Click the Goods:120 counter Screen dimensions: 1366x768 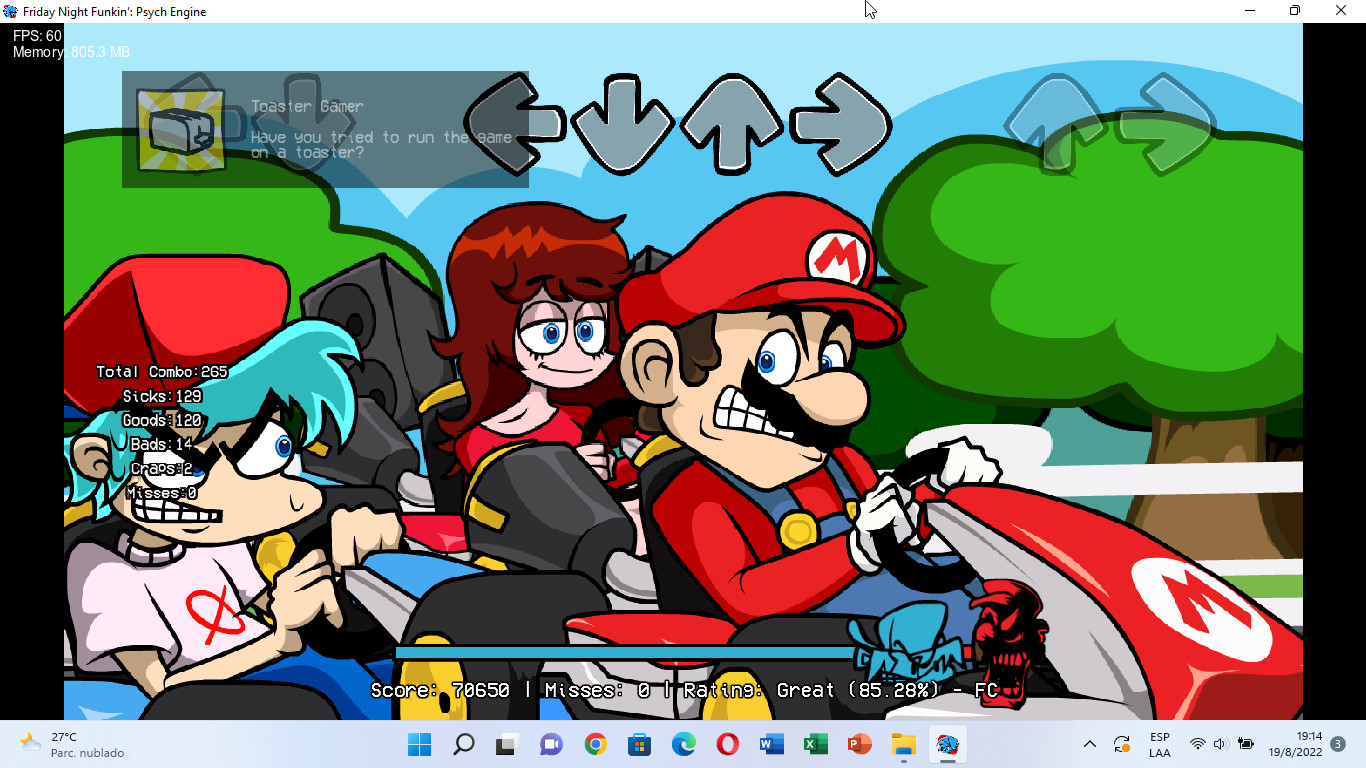(x=162, y=420)
